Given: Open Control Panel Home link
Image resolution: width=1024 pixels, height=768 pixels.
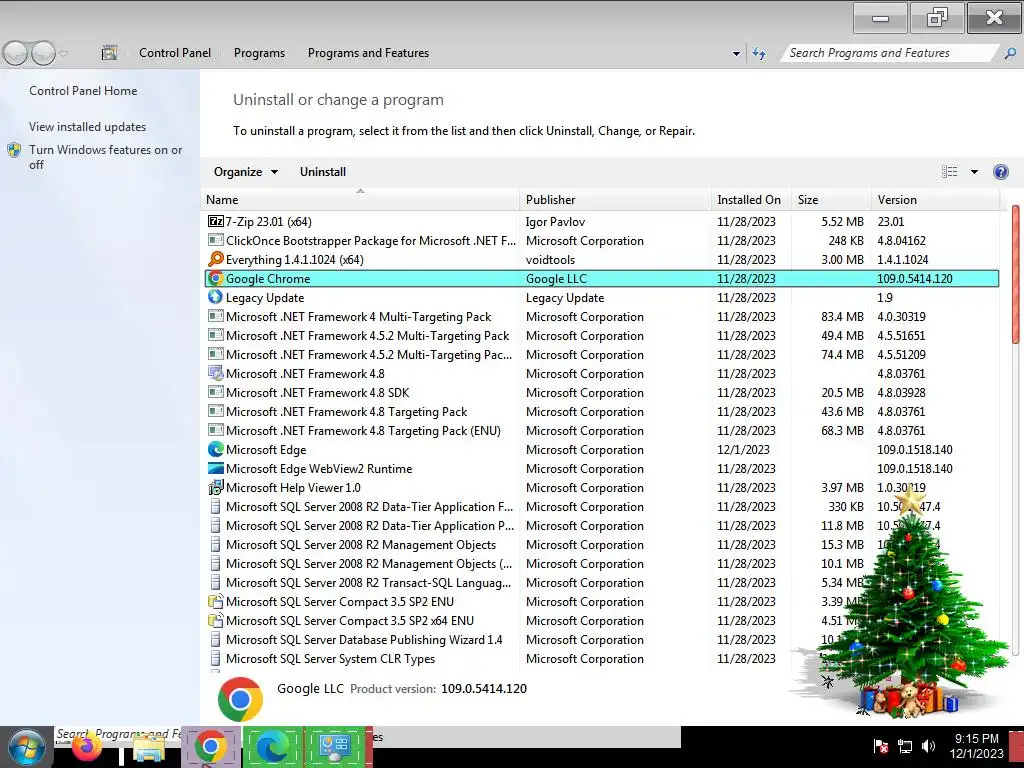Looking at the screenshot, I should coord(83,91).
